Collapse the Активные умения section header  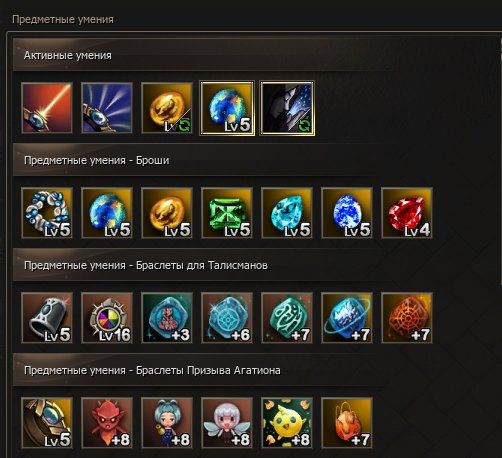click(255, 55)
